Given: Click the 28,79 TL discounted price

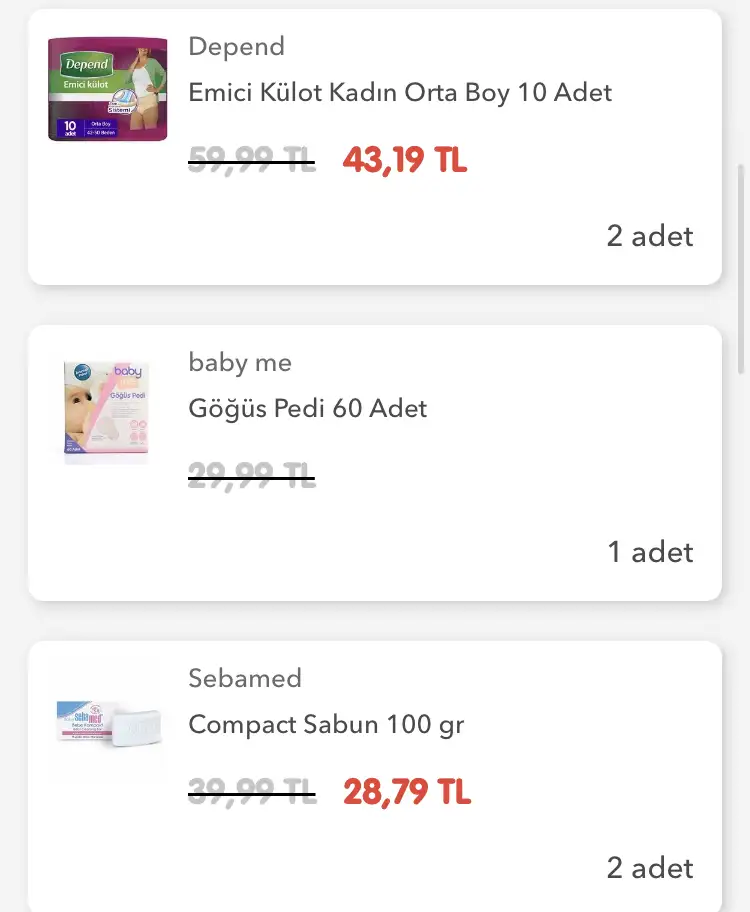Looking at the screenshot, I should pyautogui.click(x=407, y=793).
